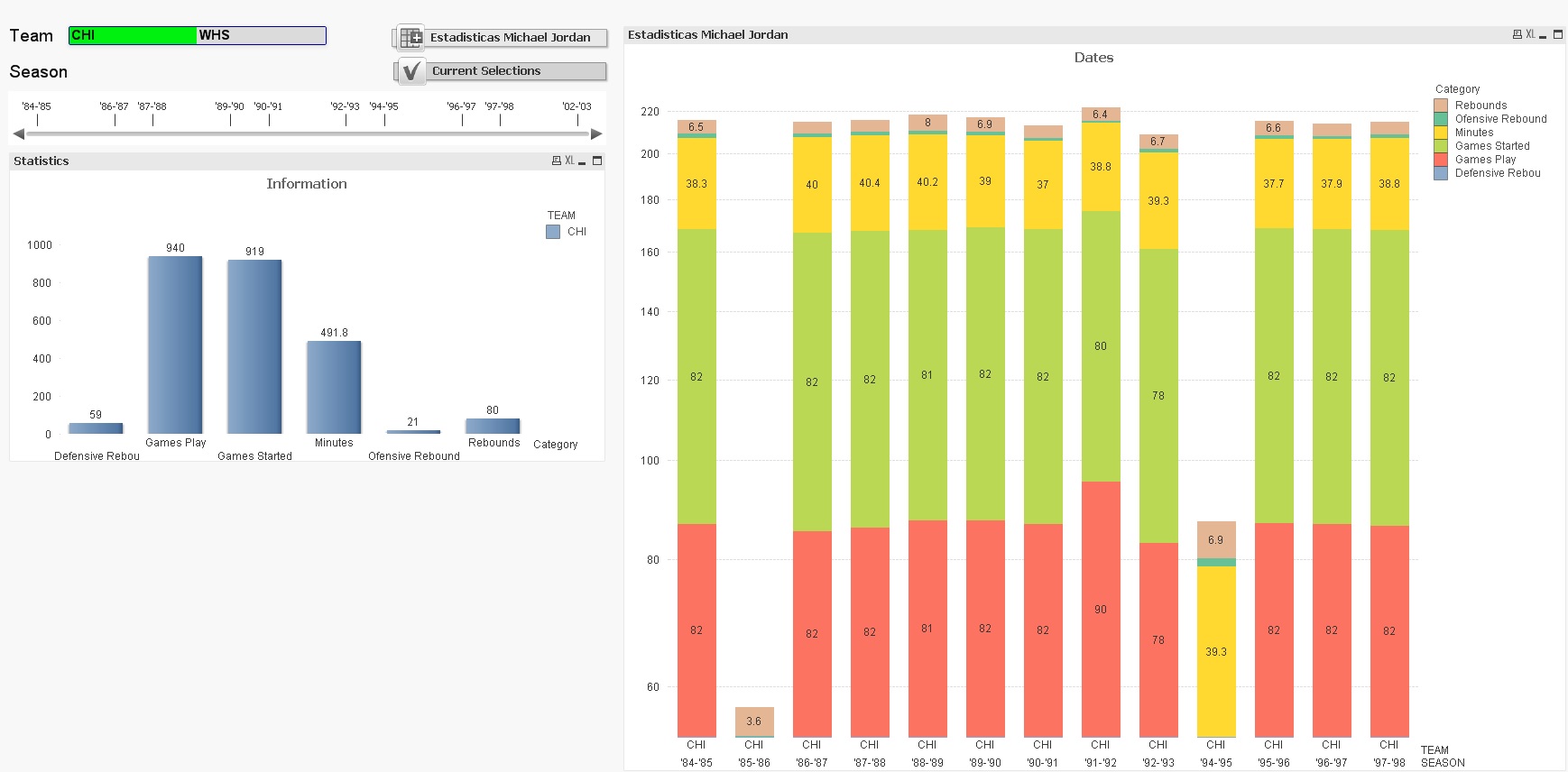
Task: Click the Estadisticas Michael Jordan chart caption title
Action: click(708, 34)
